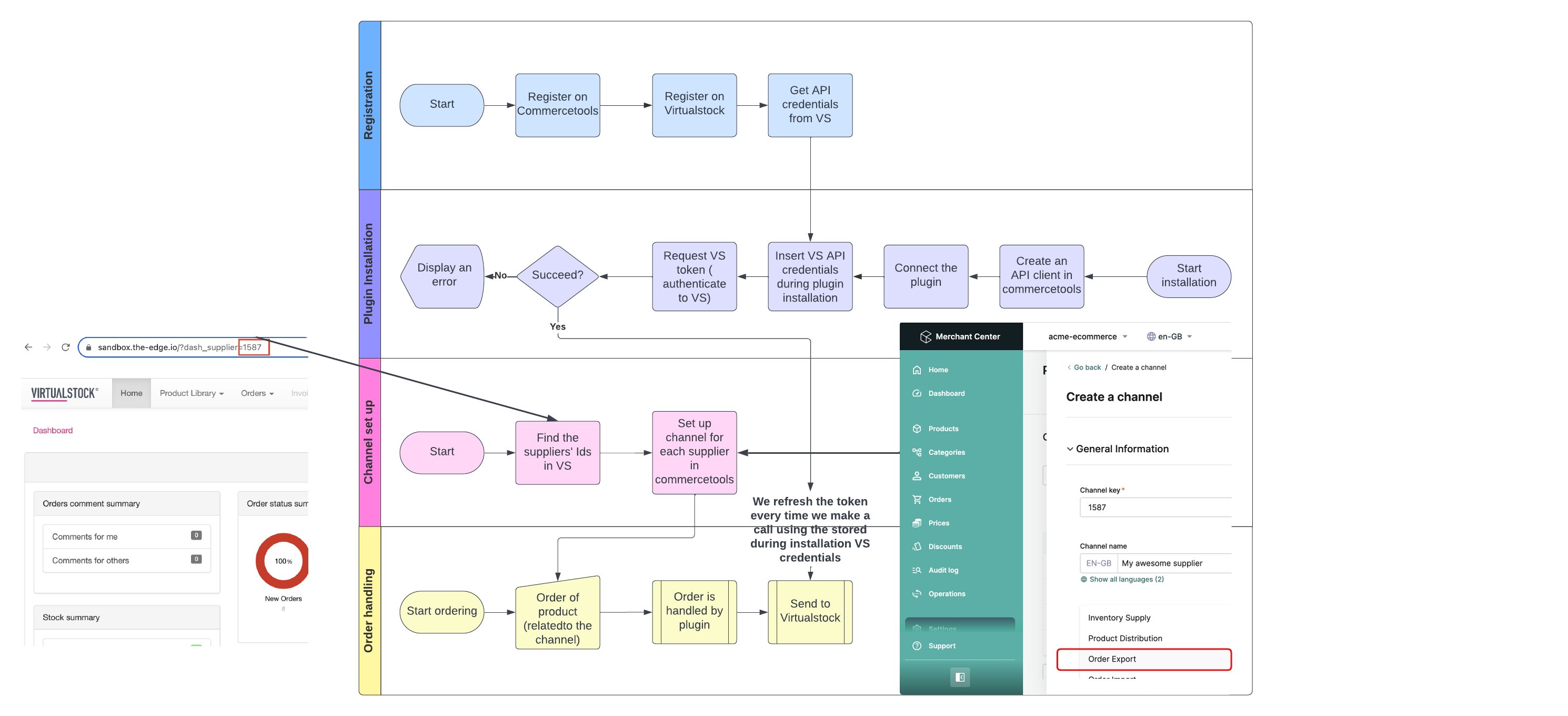Open Audit log menu item
Screen dimensions: 1568x716
pos(943,571)
